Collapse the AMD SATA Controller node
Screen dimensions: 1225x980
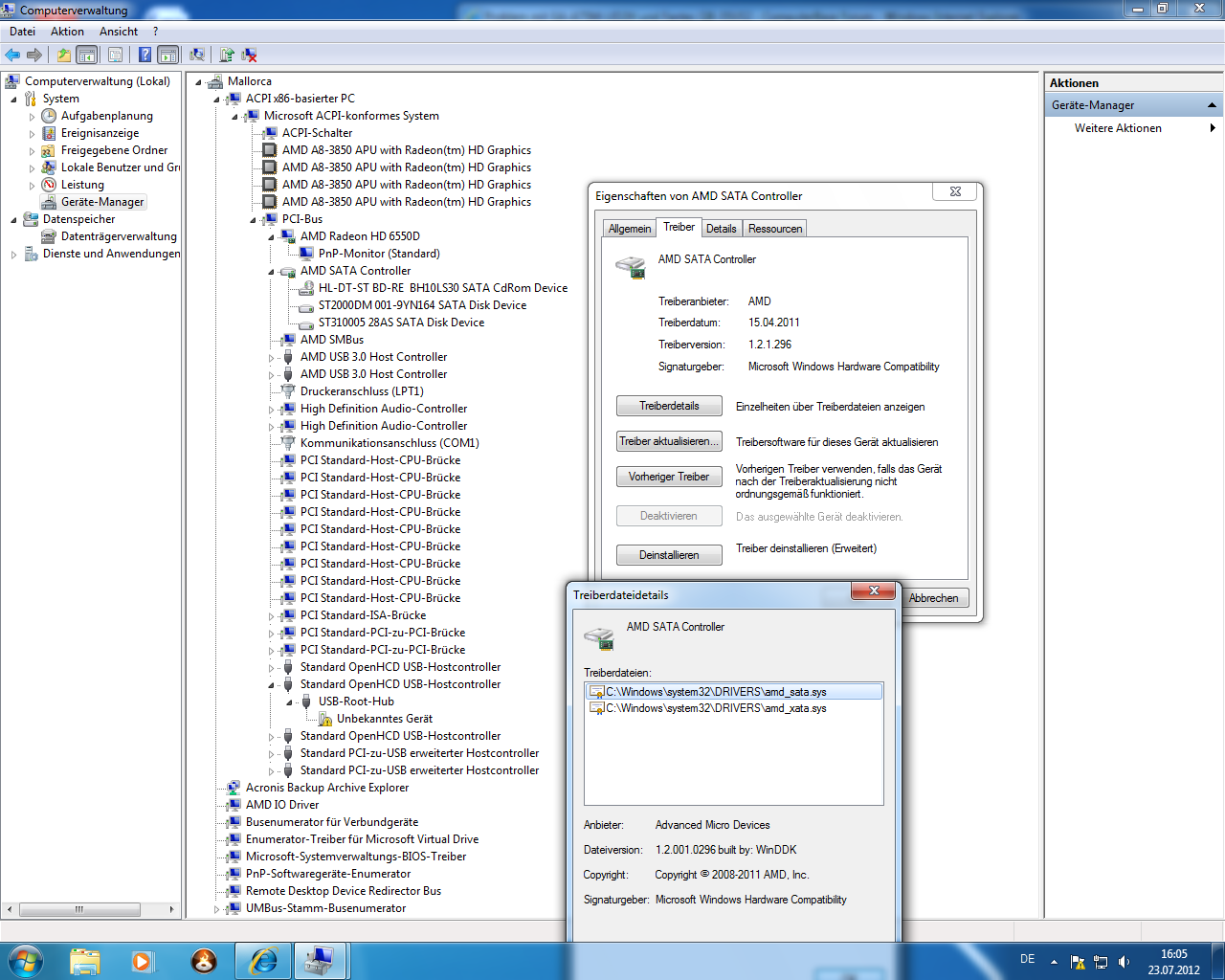click(271, 271)
